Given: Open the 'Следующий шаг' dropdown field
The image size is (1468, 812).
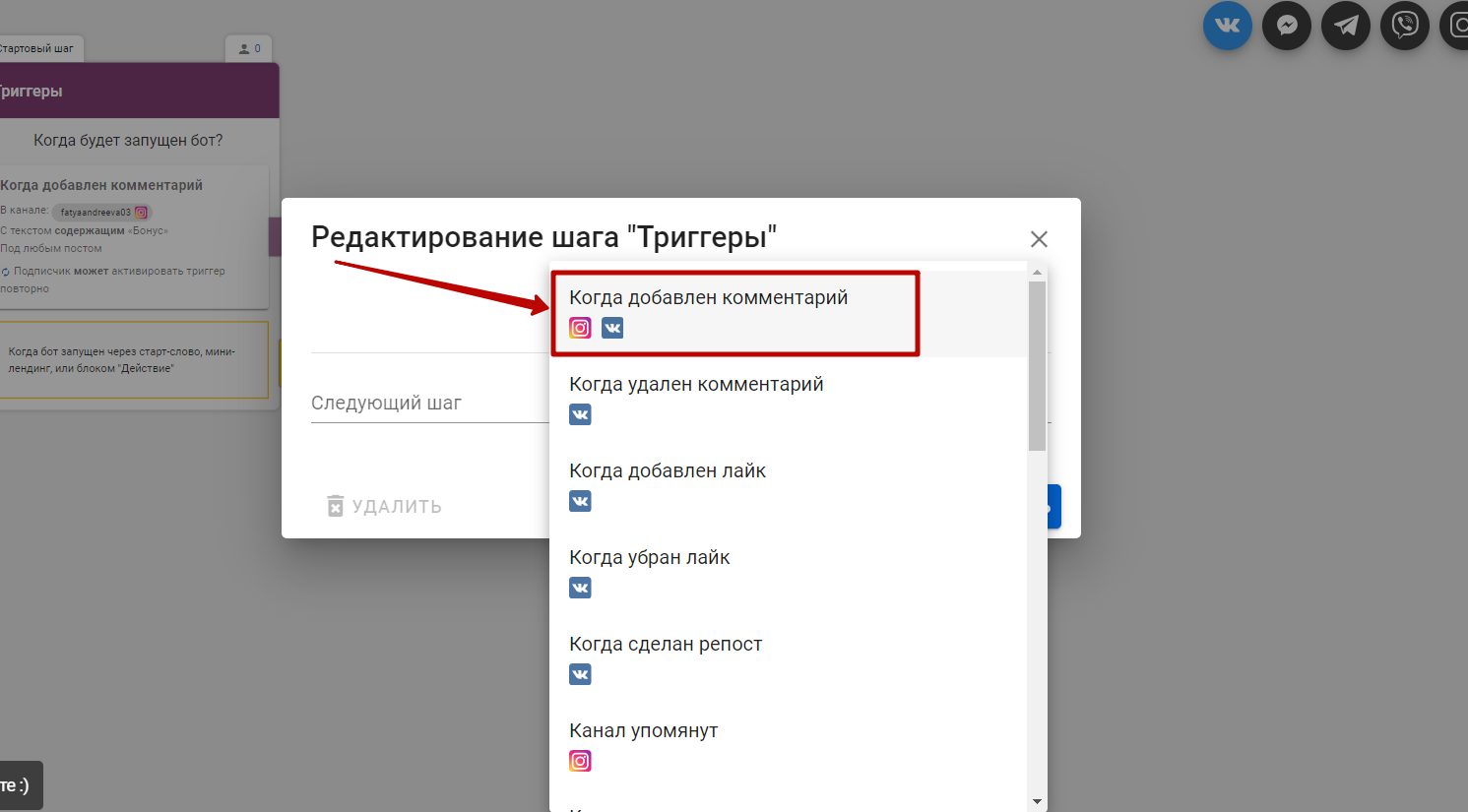Looking at the screenshot, I should (x=428, y=404).
